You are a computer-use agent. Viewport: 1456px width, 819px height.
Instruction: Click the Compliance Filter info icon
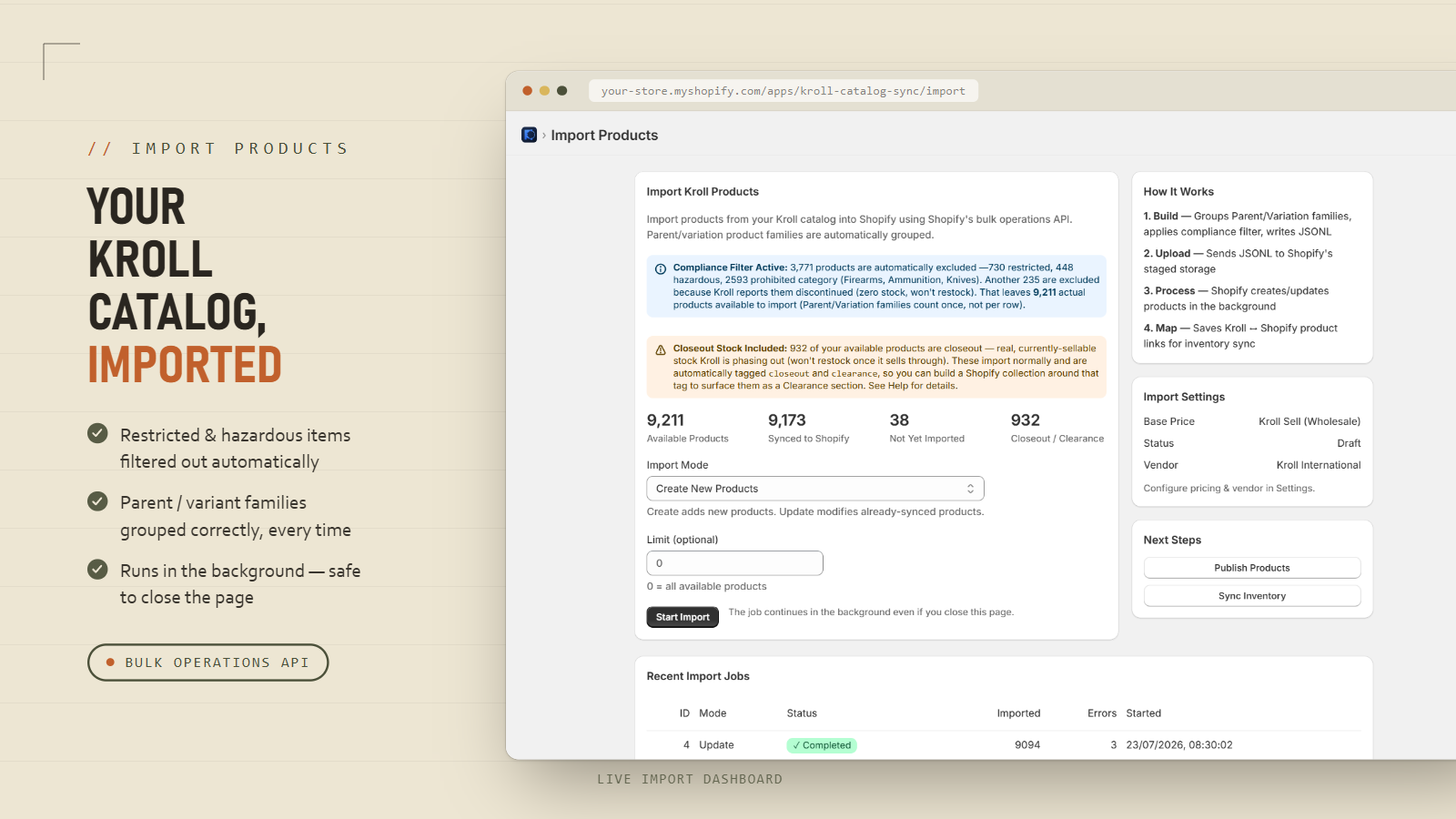[x=661, y=268]
